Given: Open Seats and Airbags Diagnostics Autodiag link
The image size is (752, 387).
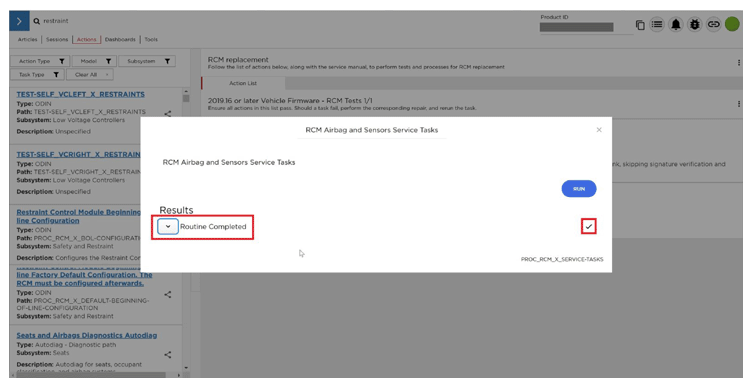Looking at the screenshot, I should (87, 335).
